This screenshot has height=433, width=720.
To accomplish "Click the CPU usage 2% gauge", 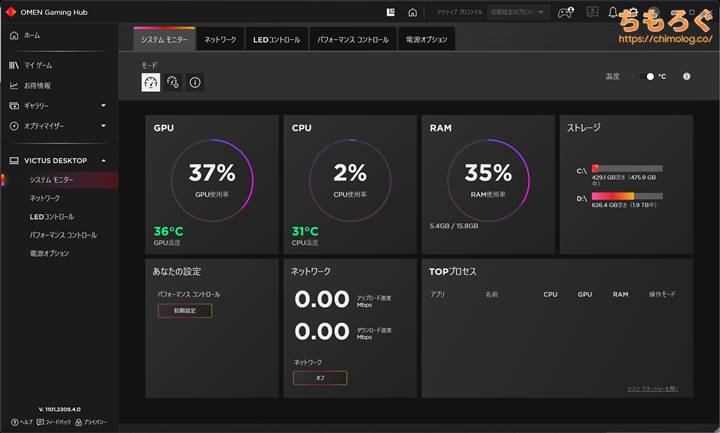I will pos(350,180).
